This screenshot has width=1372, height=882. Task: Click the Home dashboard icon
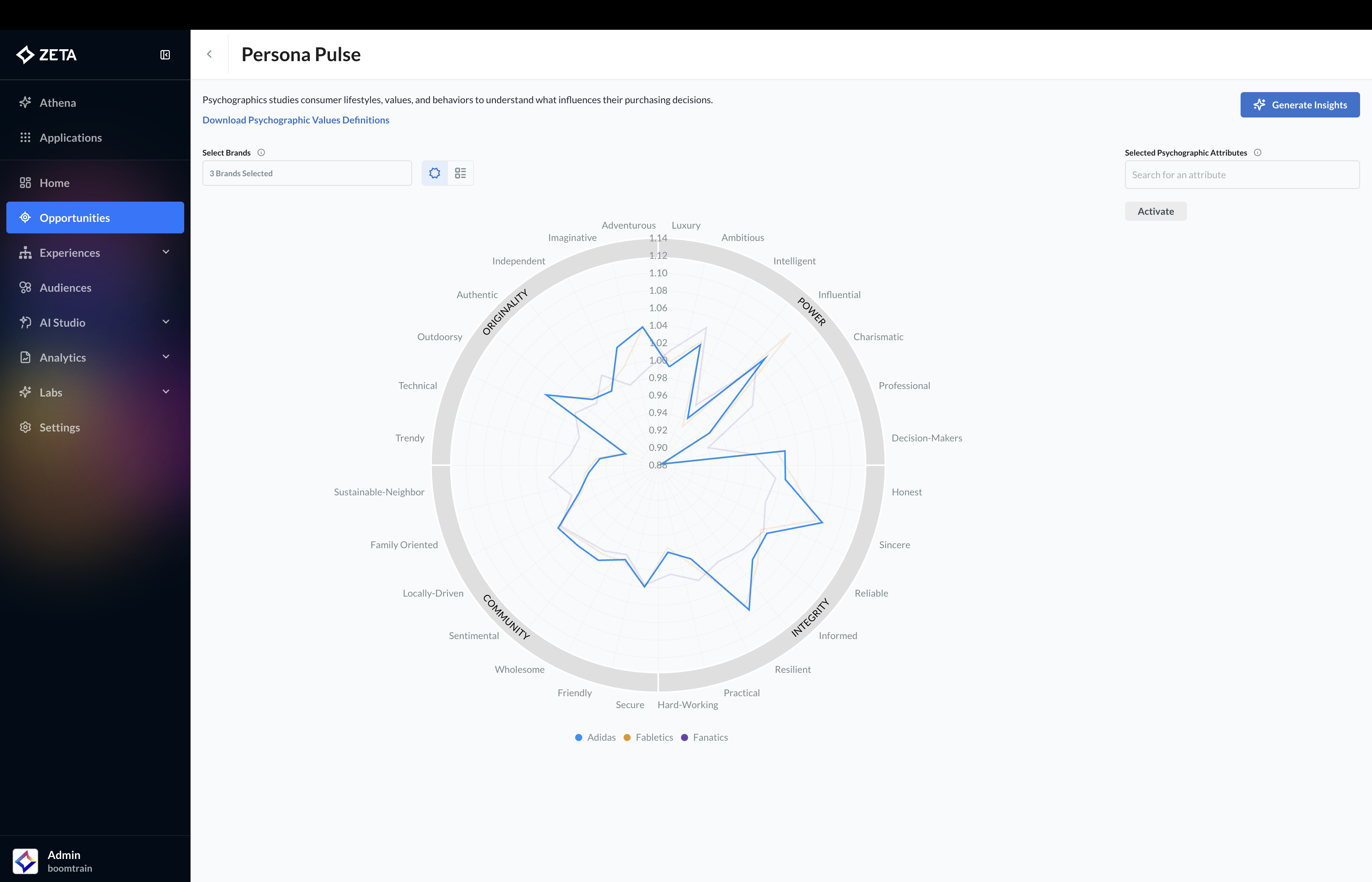[x=25, y=183]
